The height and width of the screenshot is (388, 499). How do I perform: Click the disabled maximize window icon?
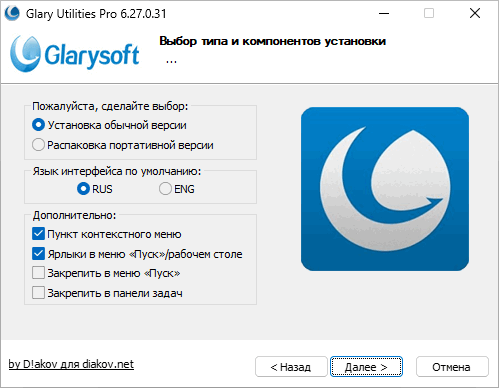pos(429,13)
